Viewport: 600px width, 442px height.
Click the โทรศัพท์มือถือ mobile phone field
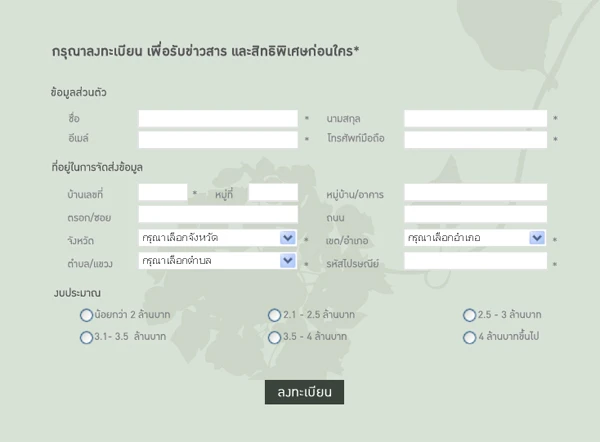tap(476, 140)
